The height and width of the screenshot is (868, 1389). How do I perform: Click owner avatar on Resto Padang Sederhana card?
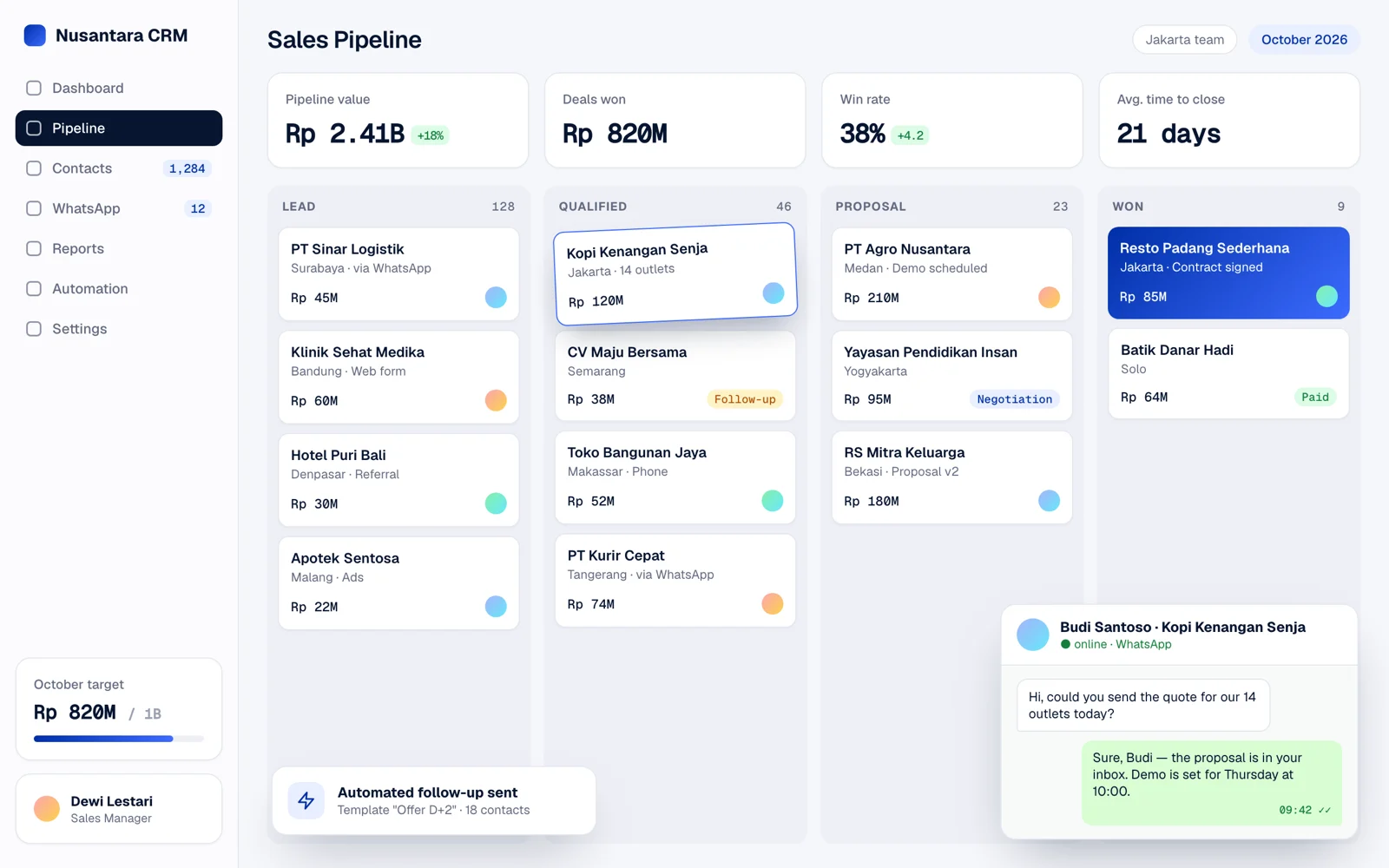click(1326, 296)
